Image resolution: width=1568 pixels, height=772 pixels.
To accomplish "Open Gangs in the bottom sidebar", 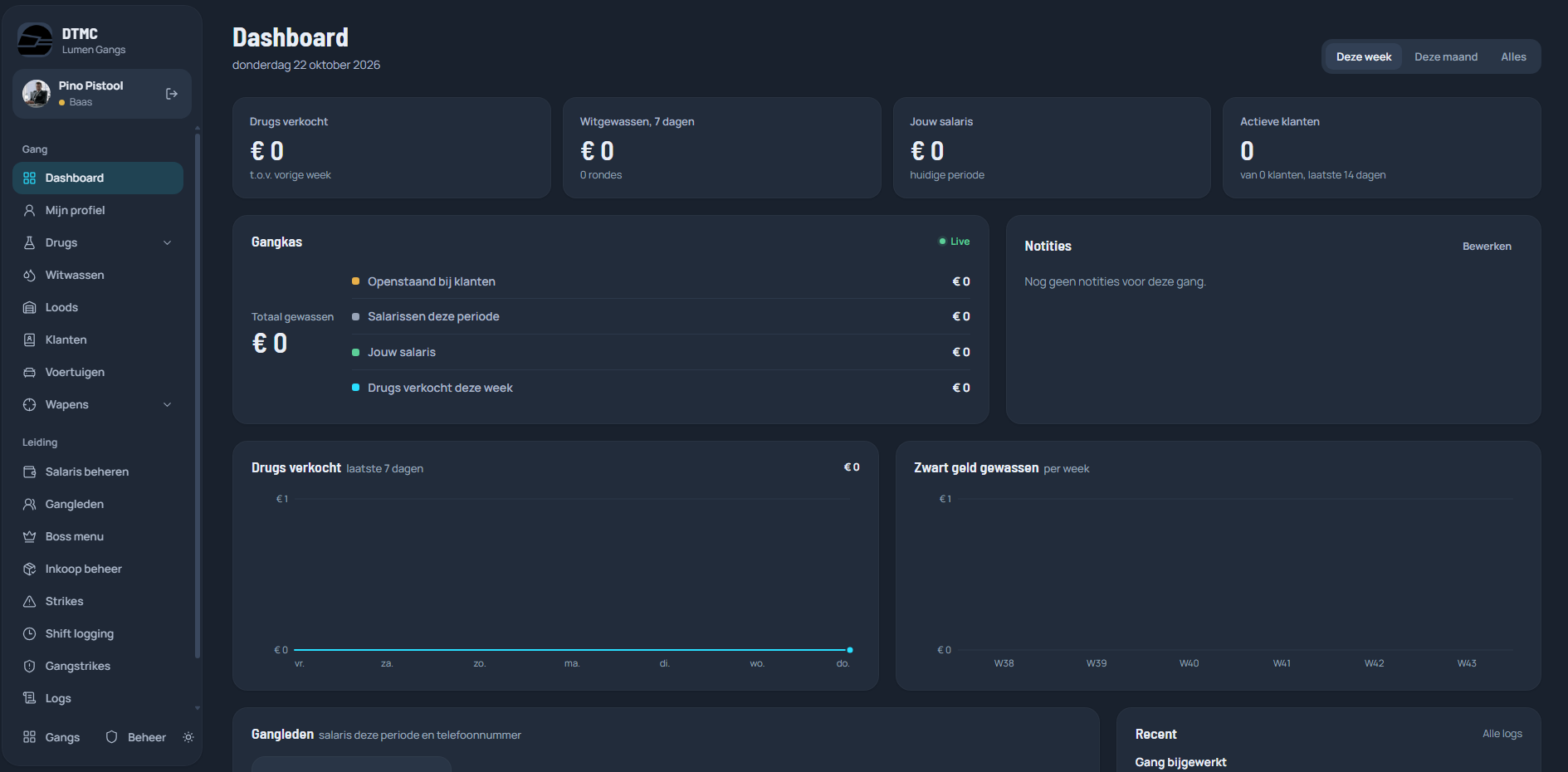I will pos(51,737).
